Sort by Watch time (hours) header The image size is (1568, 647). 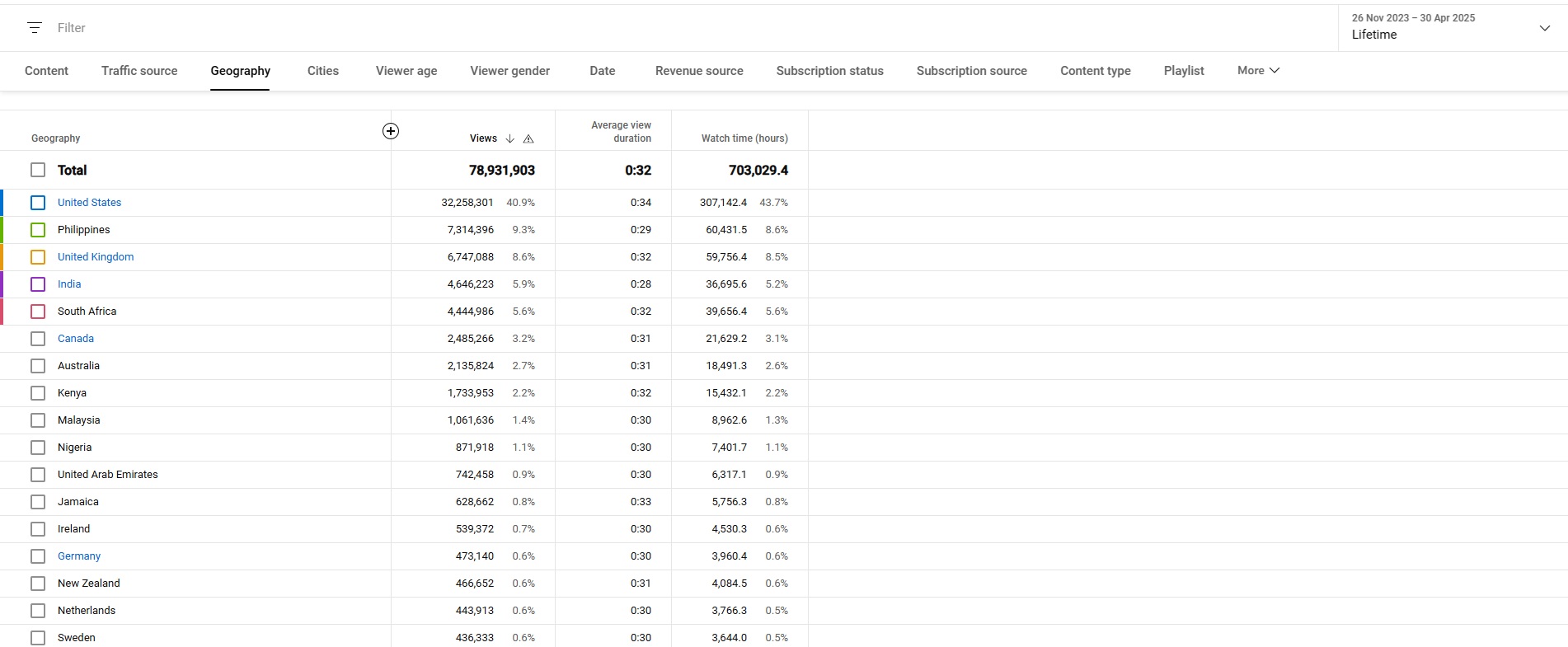tap(744, 138)
